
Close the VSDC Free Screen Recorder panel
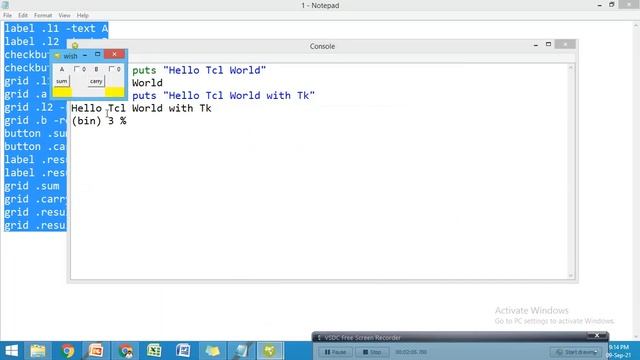(x=597, y=336)
